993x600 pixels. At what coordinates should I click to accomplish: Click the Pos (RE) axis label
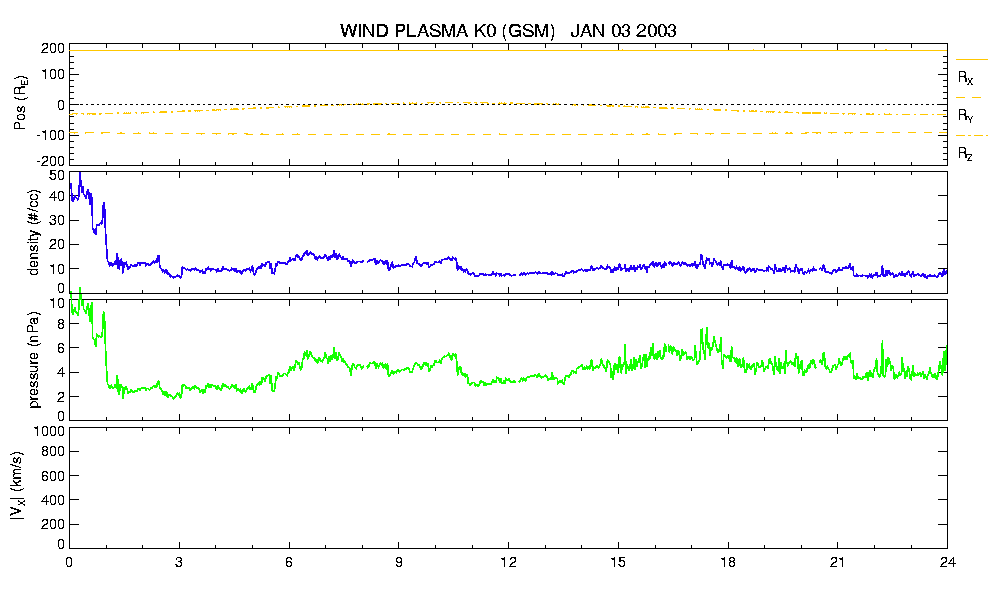[21, 103]
